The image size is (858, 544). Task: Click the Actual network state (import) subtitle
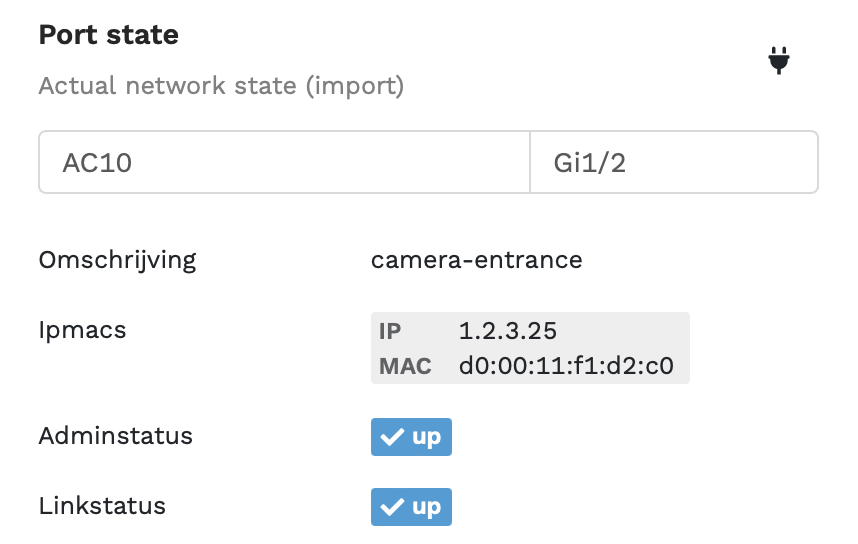(x=221, y=86)
